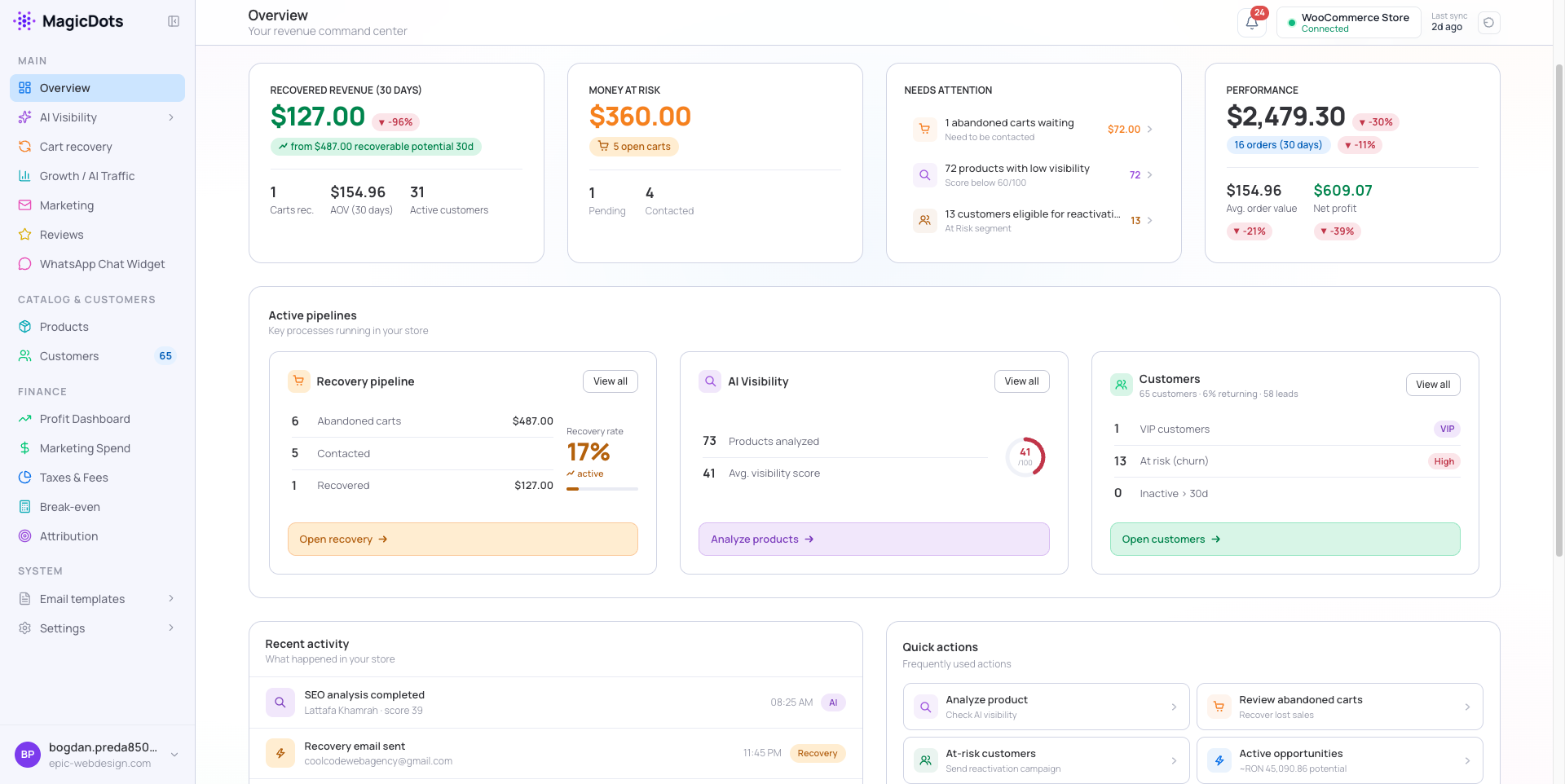Screen dimensions: 1565x784
Task: Click View all on AI Visibility card
Action: (1021, 381)
